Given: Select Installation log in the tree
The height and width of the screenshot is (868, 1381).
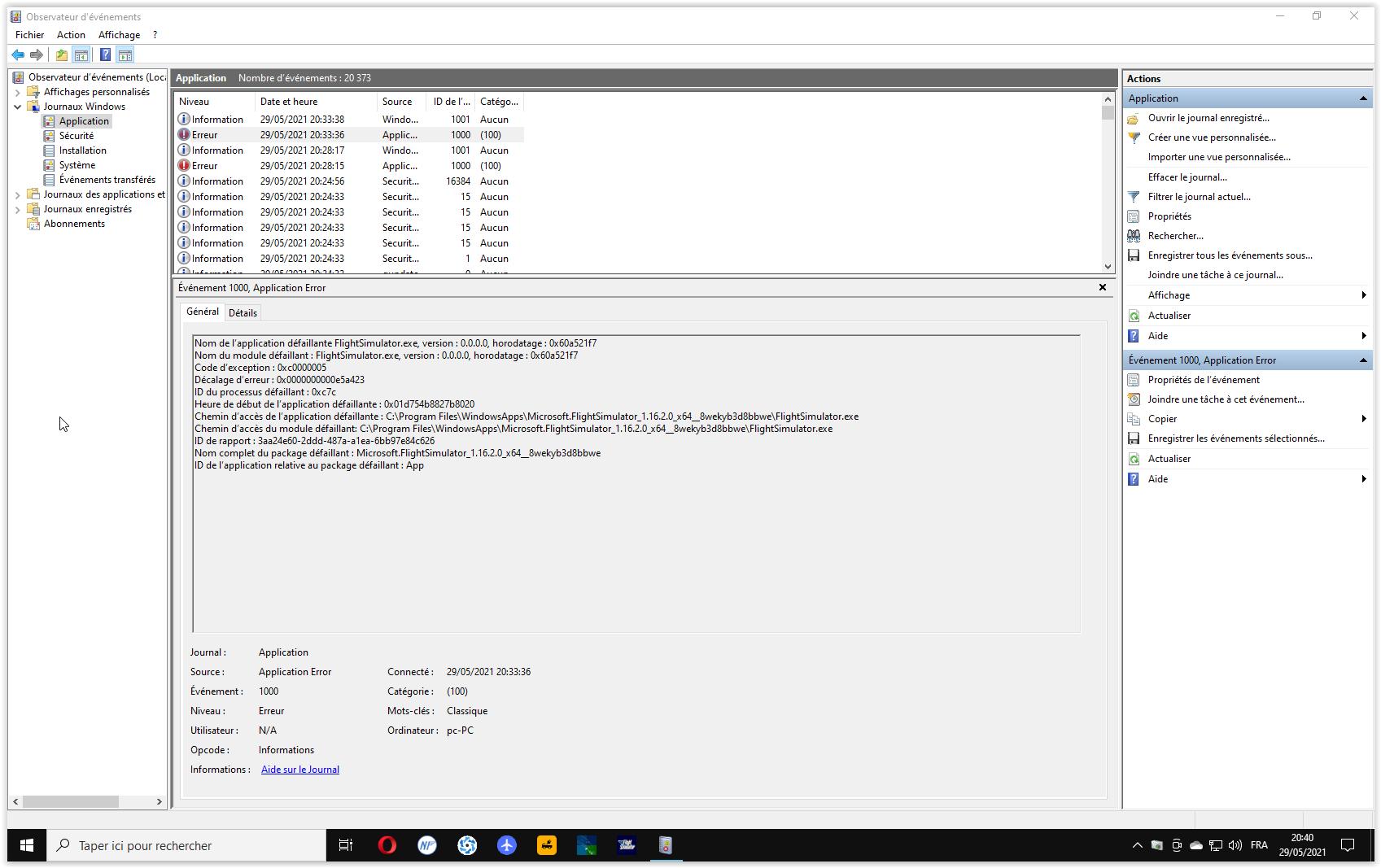Looking at the screenshot, I should (x=82, y=150).
